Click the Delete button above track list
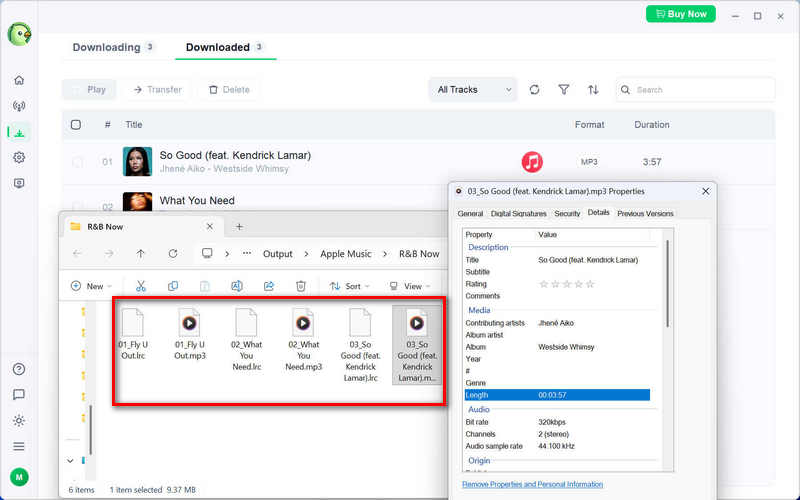 click(x=229, y=90)
